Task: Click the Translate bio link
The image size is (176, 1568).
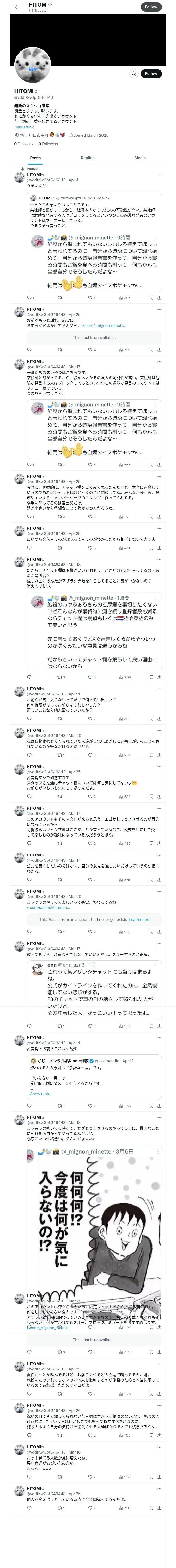Action: click(x=24, y=127)
